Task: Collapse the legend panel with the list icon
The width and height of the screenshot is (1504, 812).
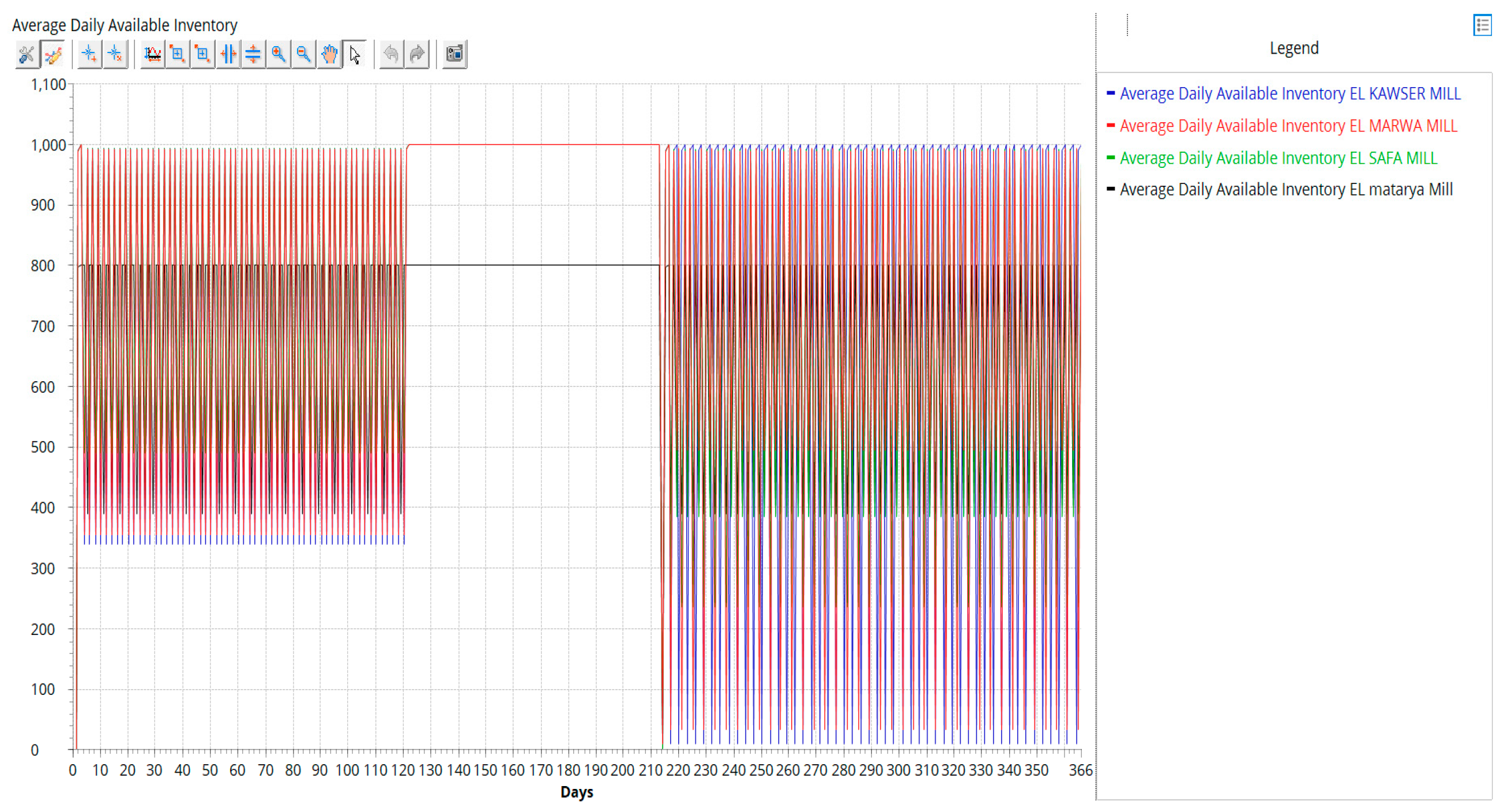Action: pyautogui.click(x=1482, y=25)
